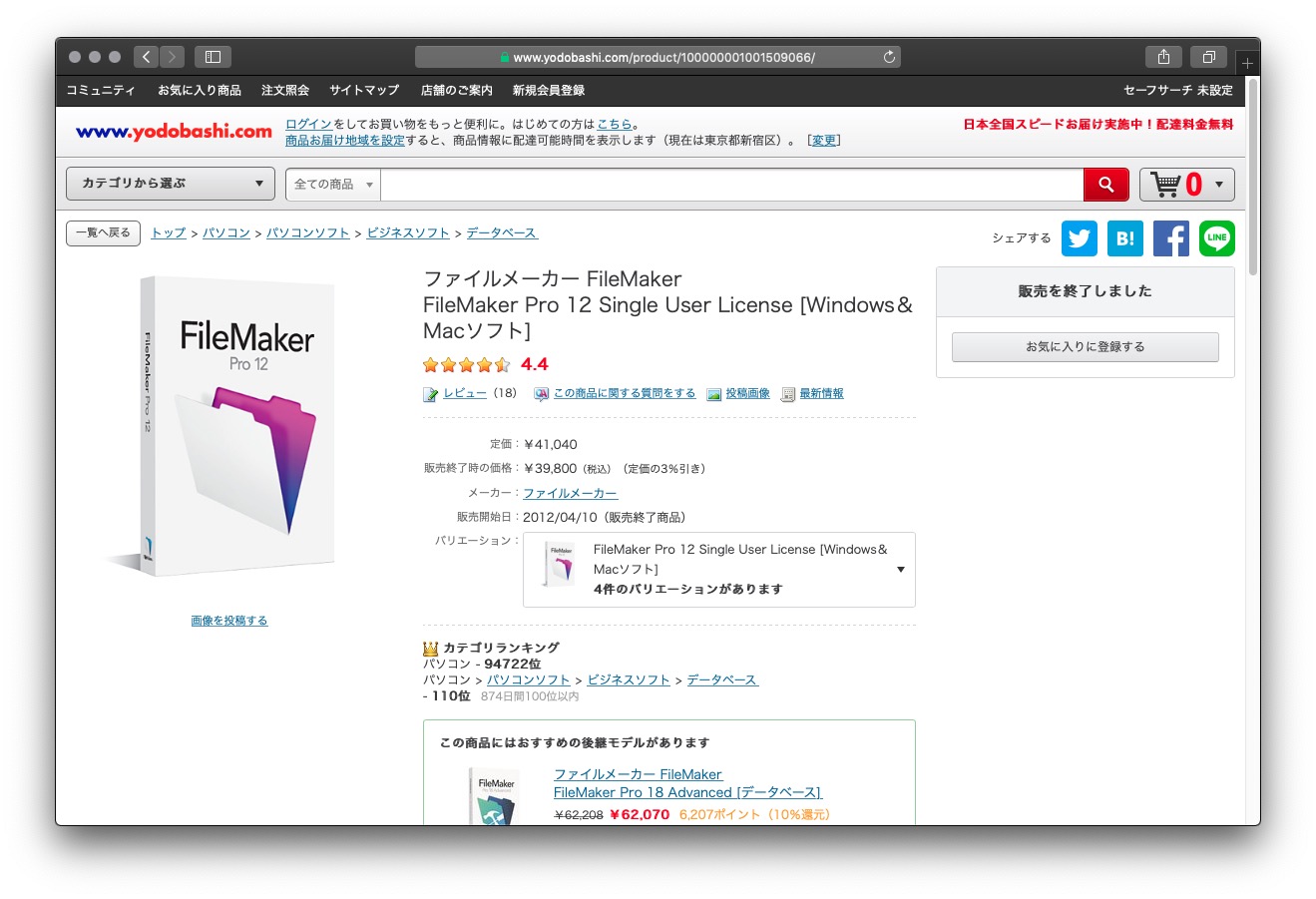Open お気に入り商品 in the top menu

pos(200,90)
